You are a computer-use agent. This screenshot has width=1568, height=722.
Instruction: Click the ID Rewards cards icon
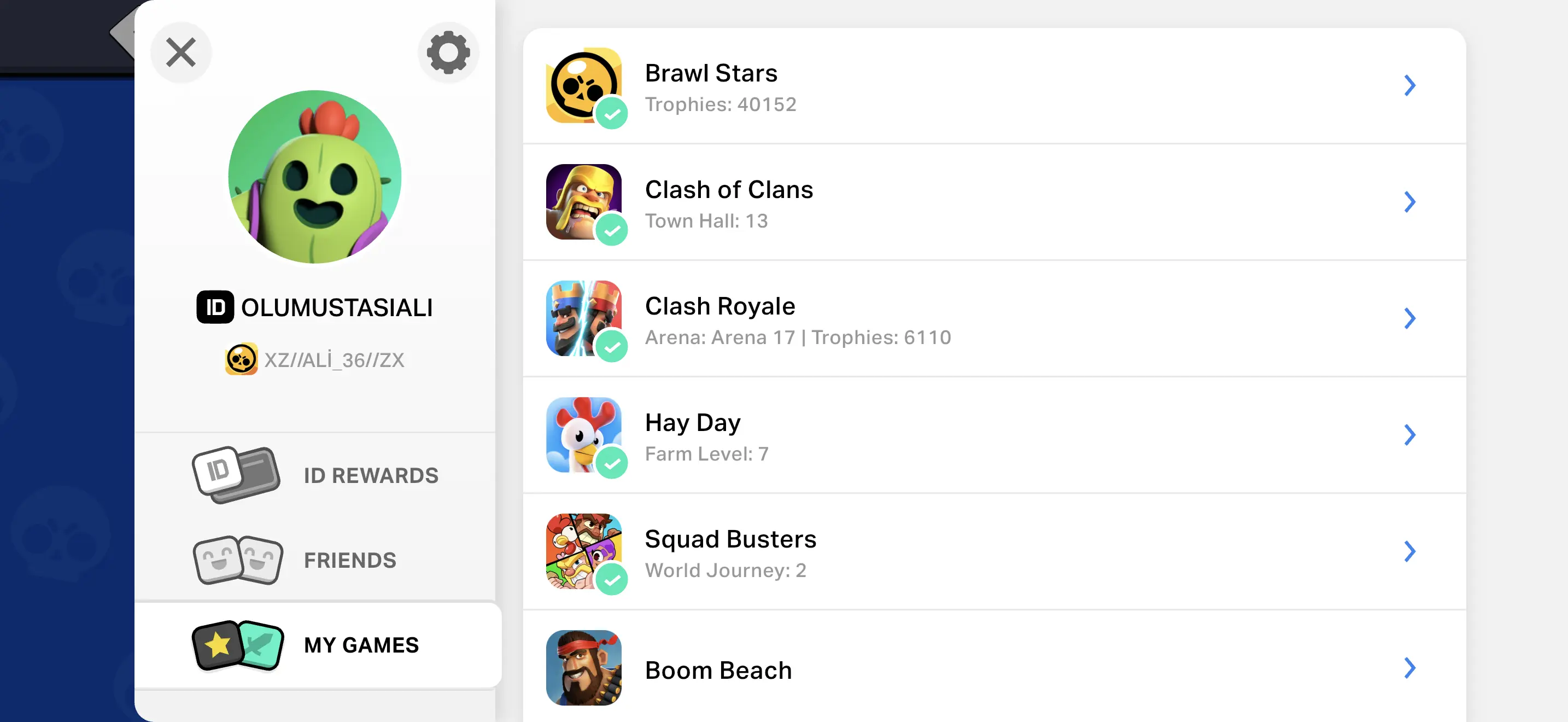pos(236,475)
